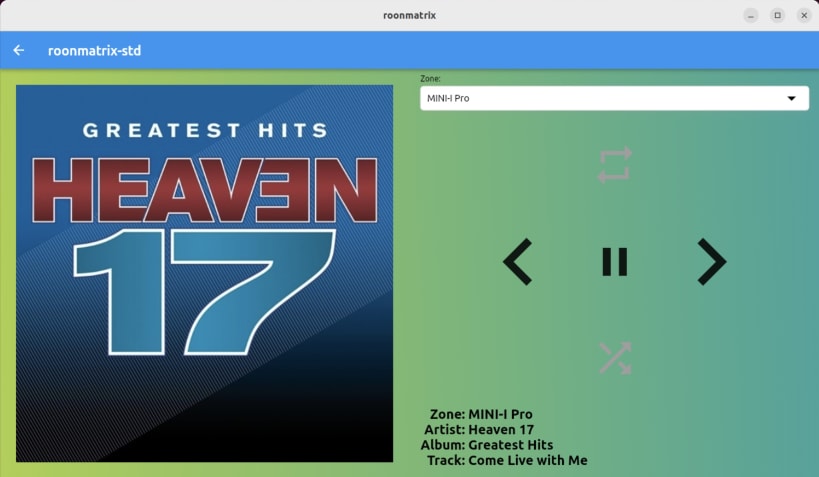Screen dimensions: 819x477
Task: Skip to the next track
Action: point(712,262)
